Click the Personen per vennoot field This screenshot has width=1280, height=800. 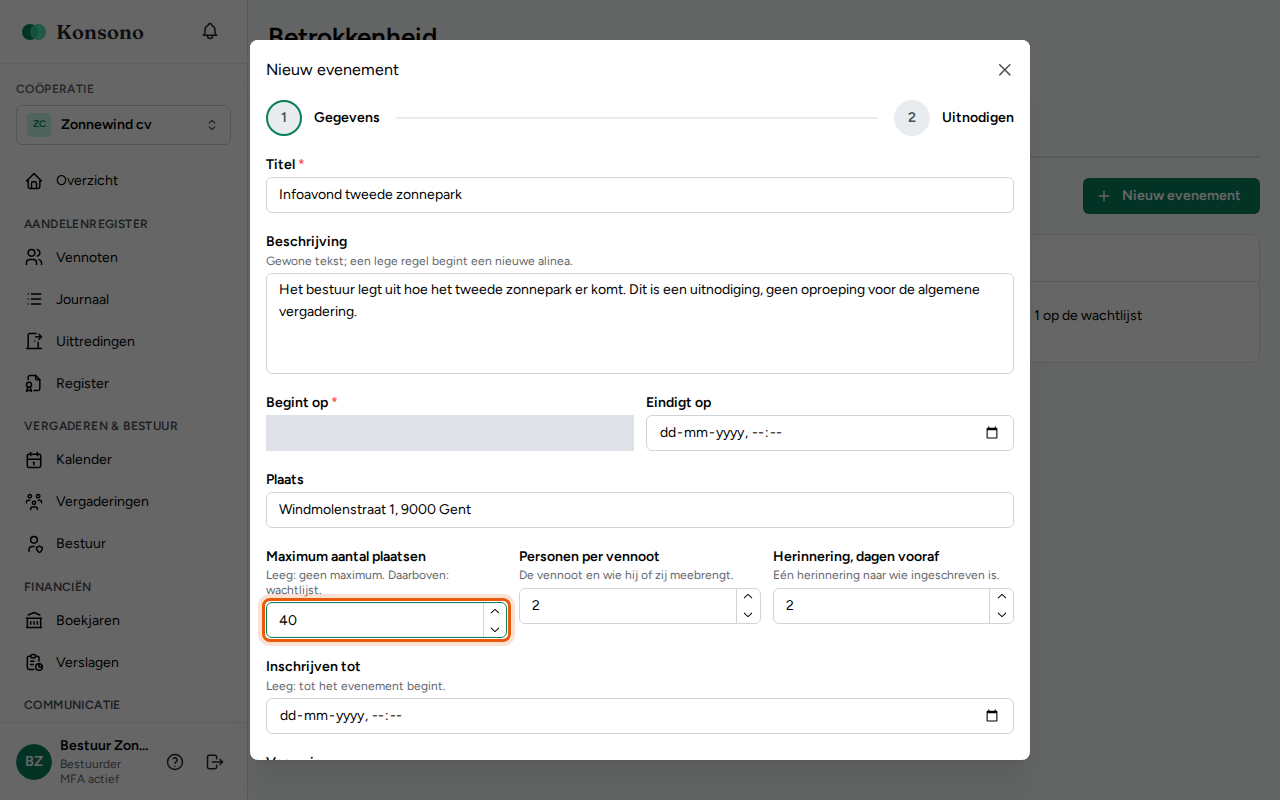coord(640,606)
